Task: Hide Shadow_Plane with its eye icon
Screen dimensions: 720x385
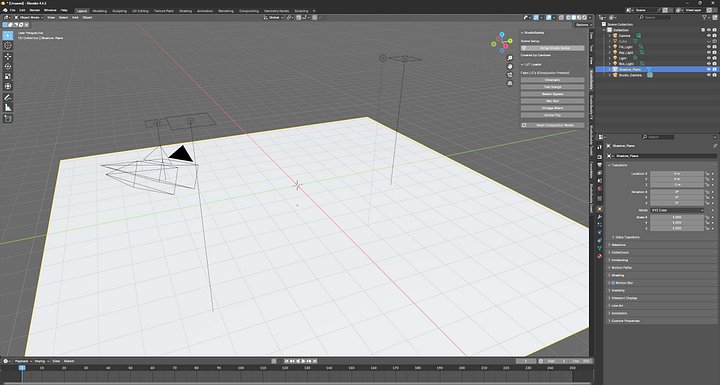Action: (x=709, y=69)
